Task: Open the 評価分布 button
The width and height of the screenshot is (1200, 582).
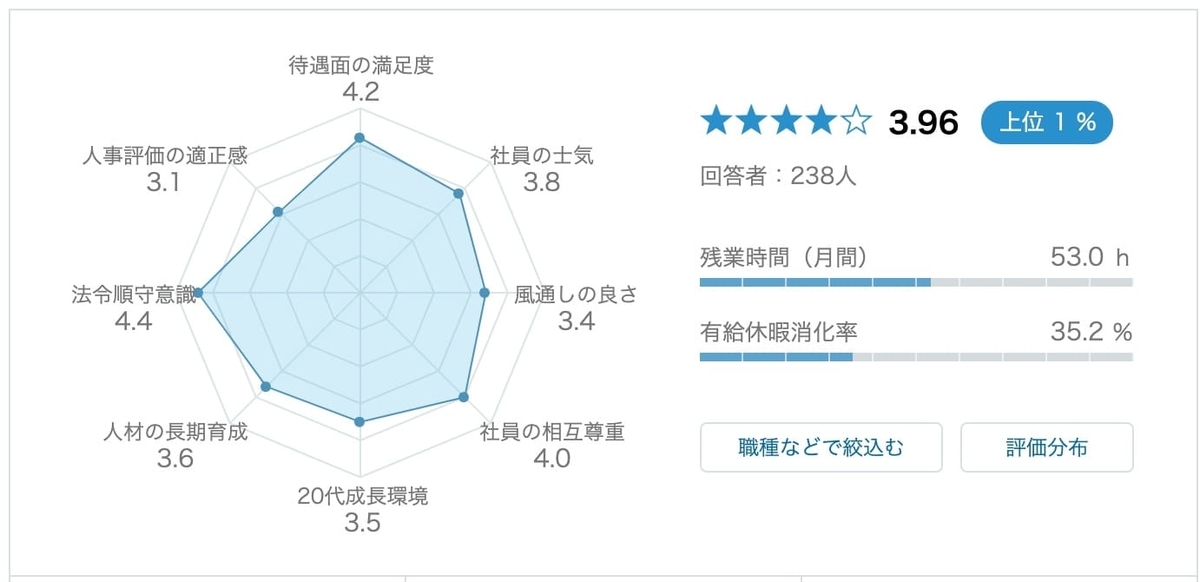Action: 1046,447
